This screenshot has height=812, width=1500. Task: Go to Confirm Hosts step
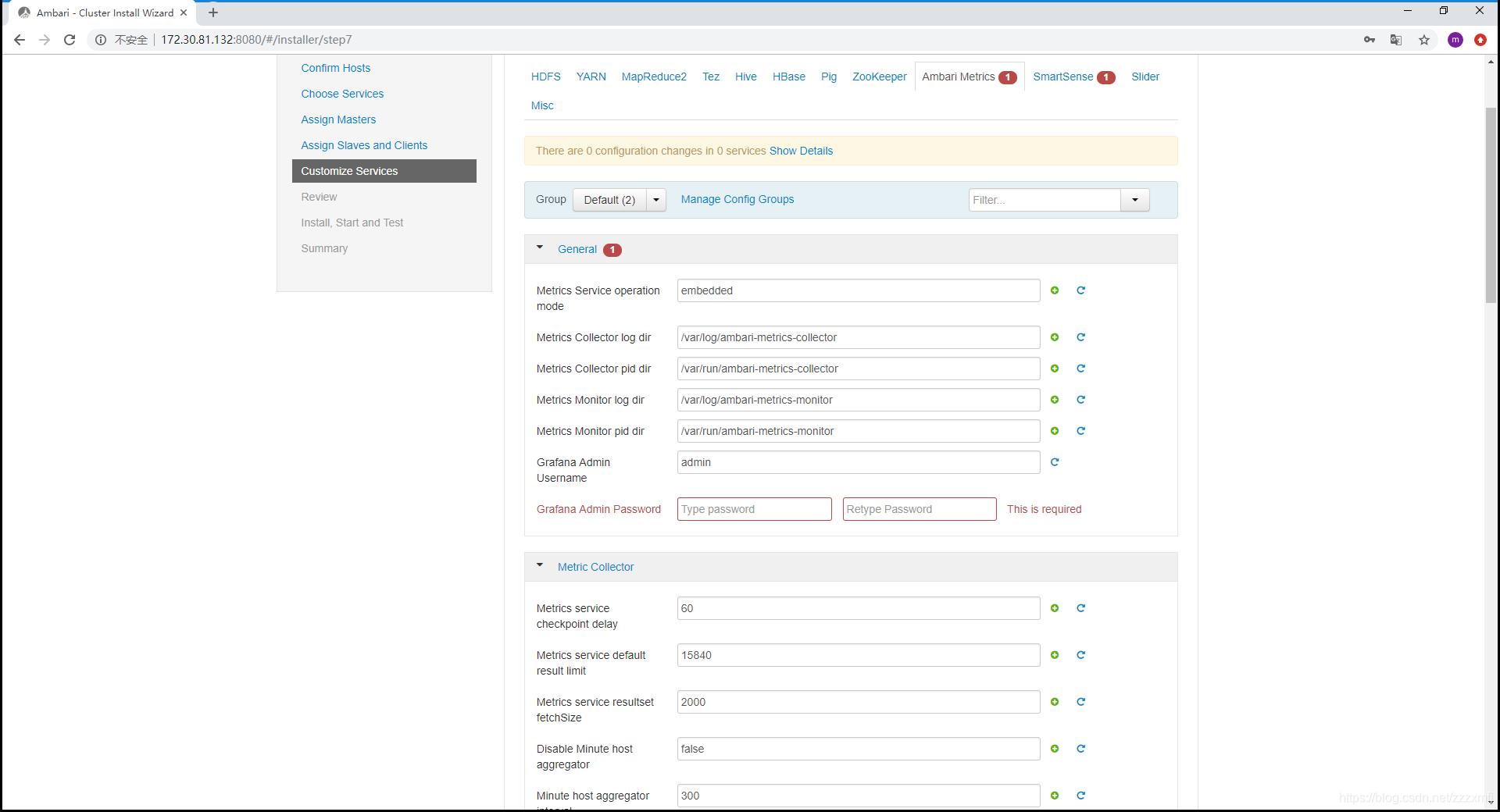336,68
